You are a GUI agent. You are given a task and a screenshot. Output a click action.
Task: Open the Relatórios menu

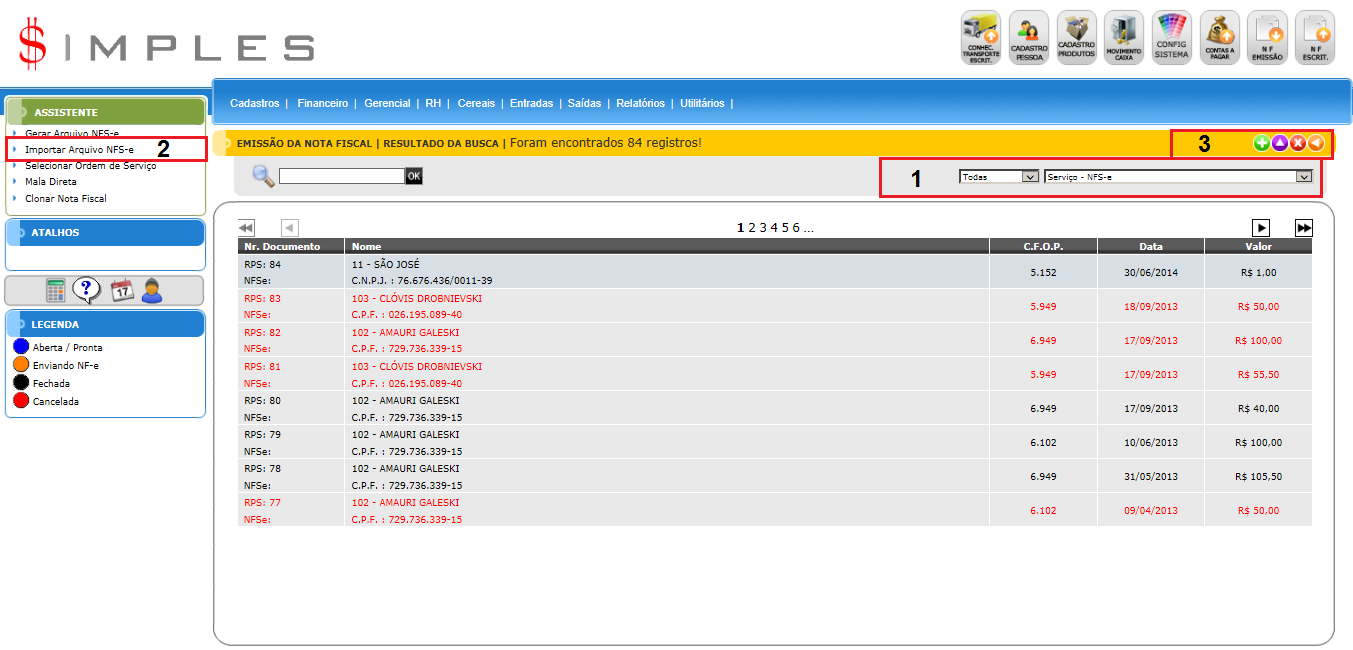click(640, 103)
